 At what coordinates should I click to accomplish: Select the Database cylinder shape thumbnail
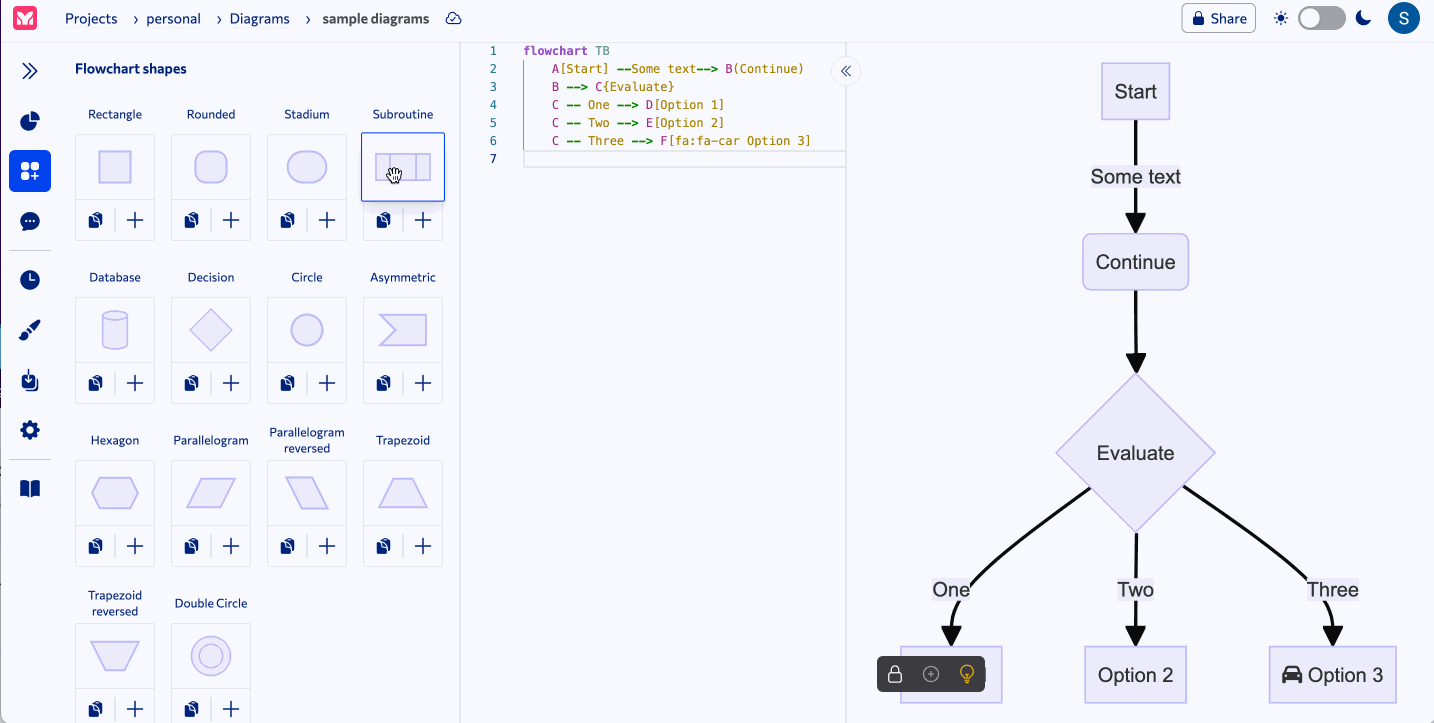(115, 330)
